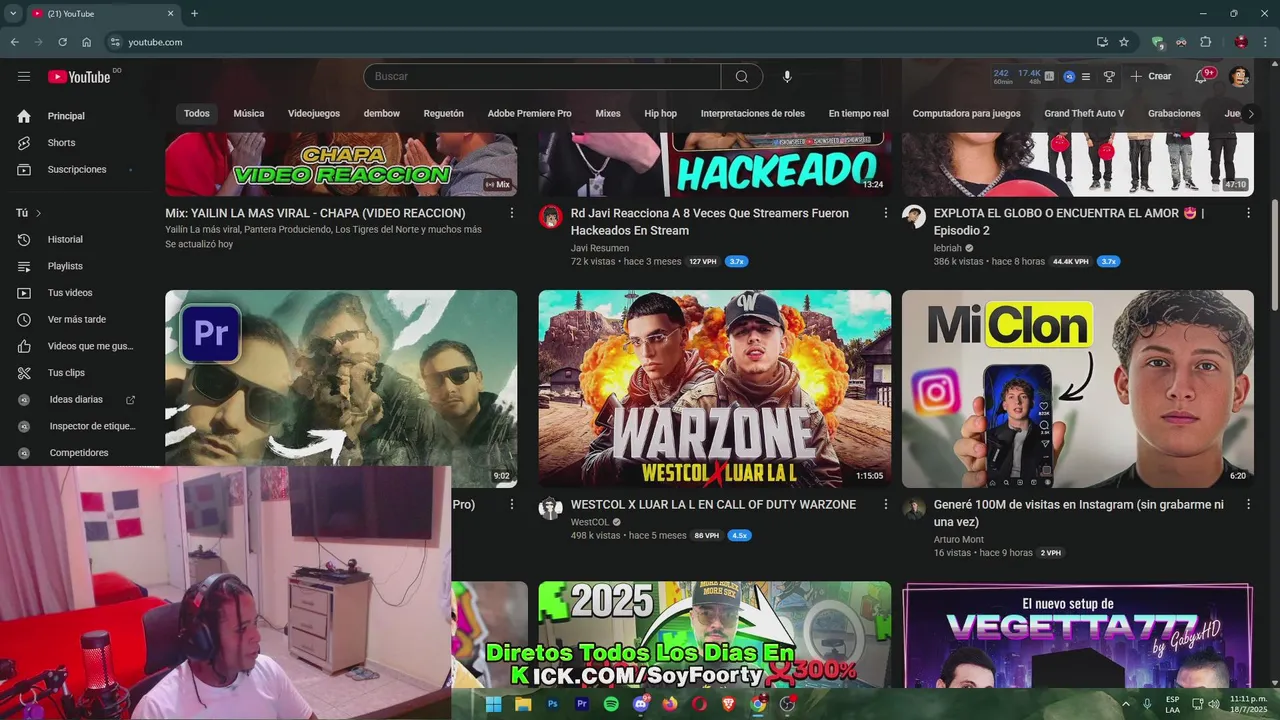Click the blue round extension icon in header
The height and width of the screenshot is (720, 1280).
pos(1069,76)
